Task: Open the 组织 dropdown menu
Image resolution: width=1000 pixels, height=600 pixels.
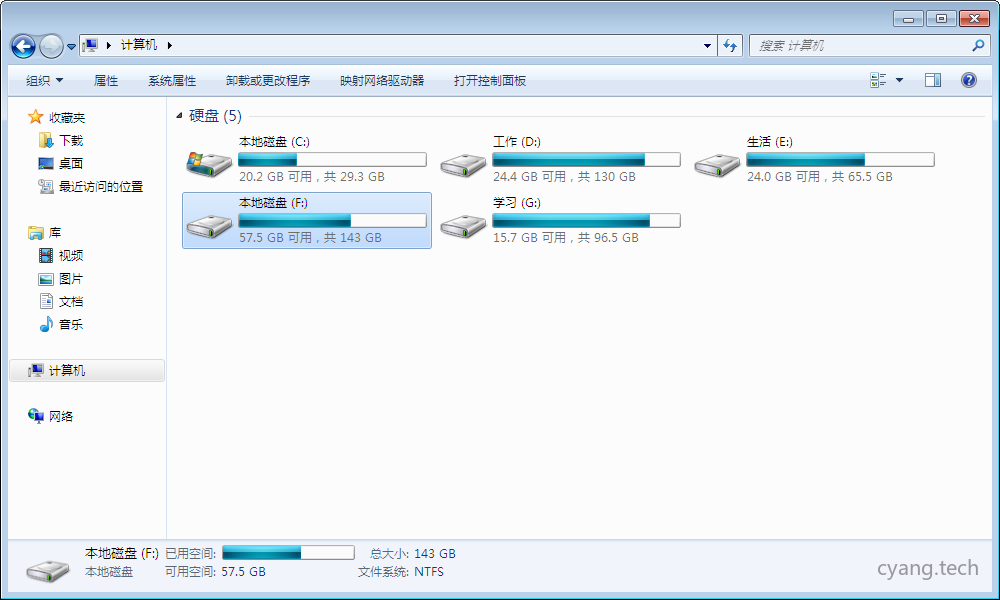Action: point(44,80)
